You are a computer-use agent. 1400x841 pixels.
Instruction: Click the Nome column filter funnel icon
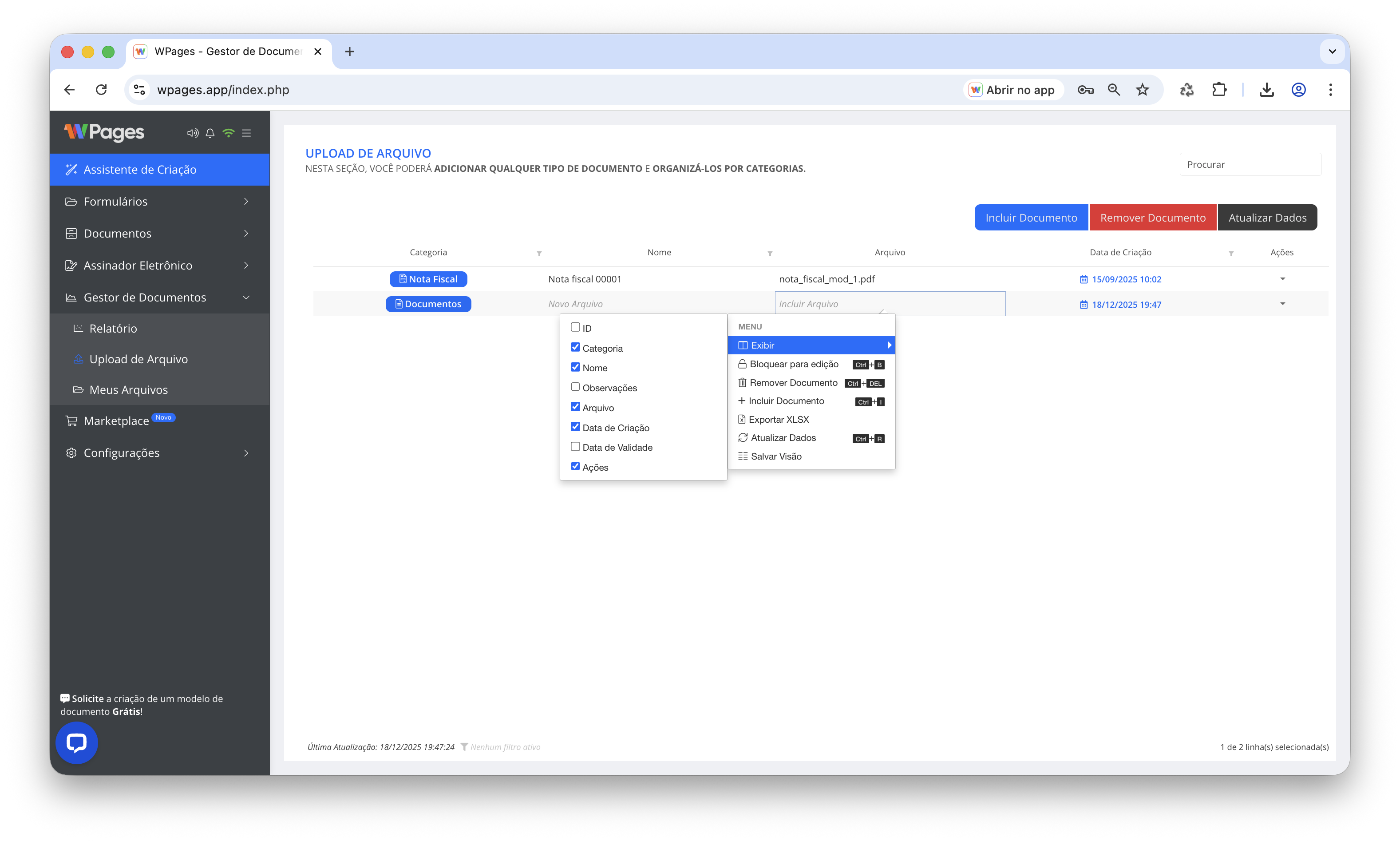click(770, 253)
